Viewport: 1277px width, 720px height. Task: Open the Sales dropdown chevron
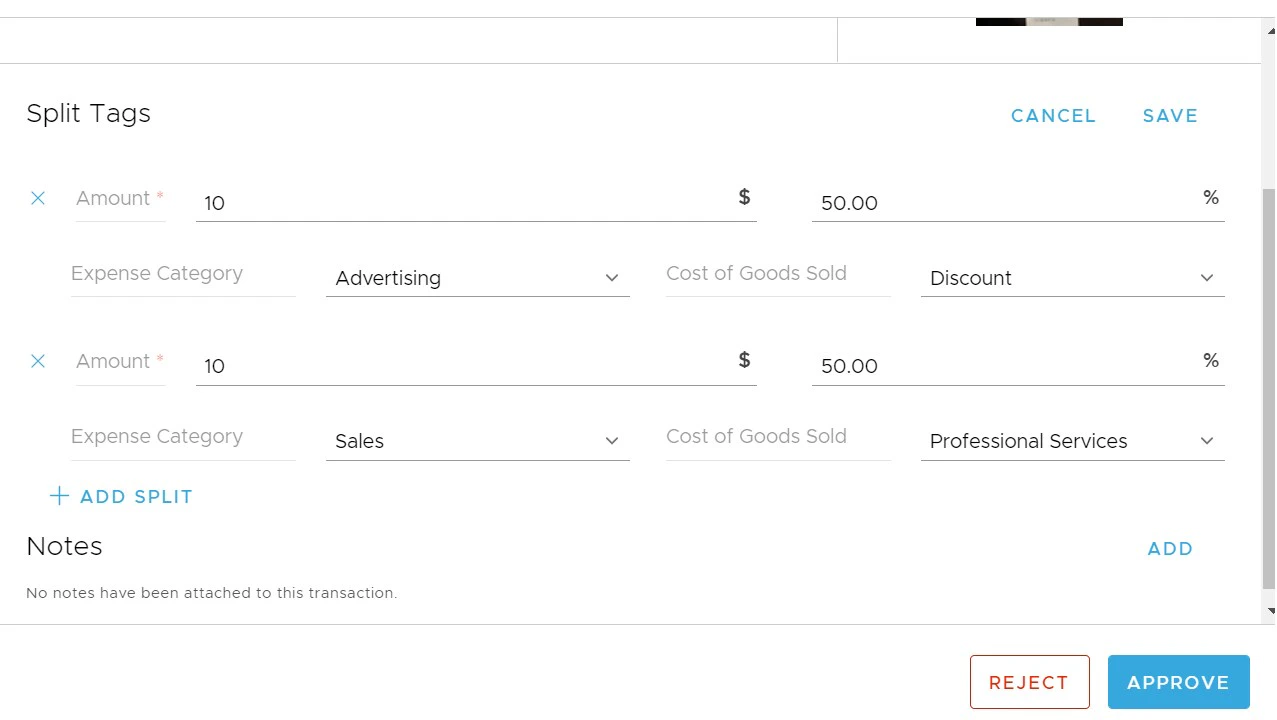tap(611, 441)
